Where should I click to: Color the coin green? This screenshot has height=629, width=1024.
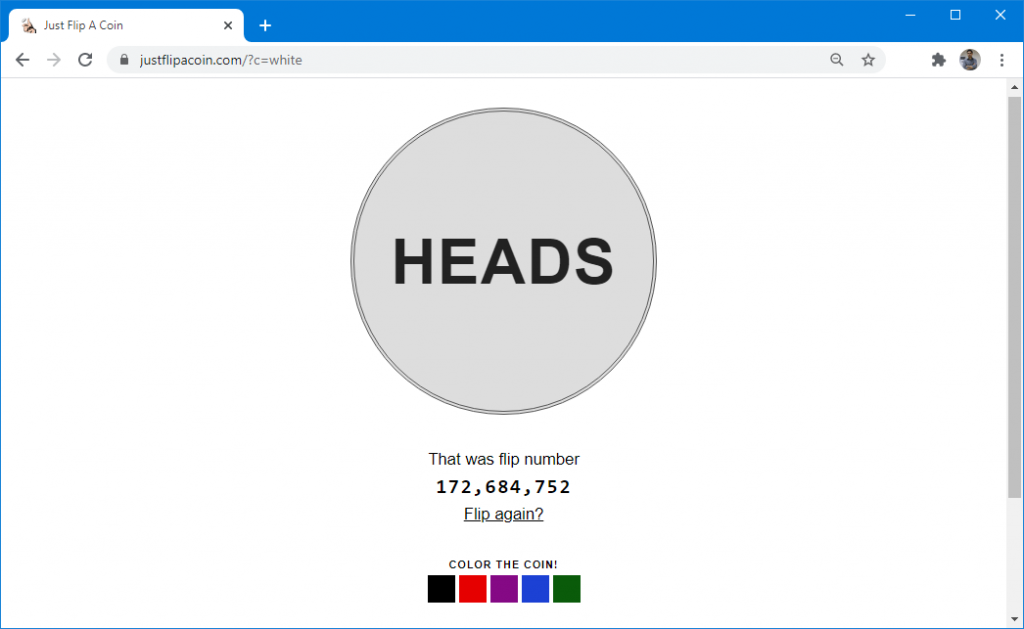[566, 589]
